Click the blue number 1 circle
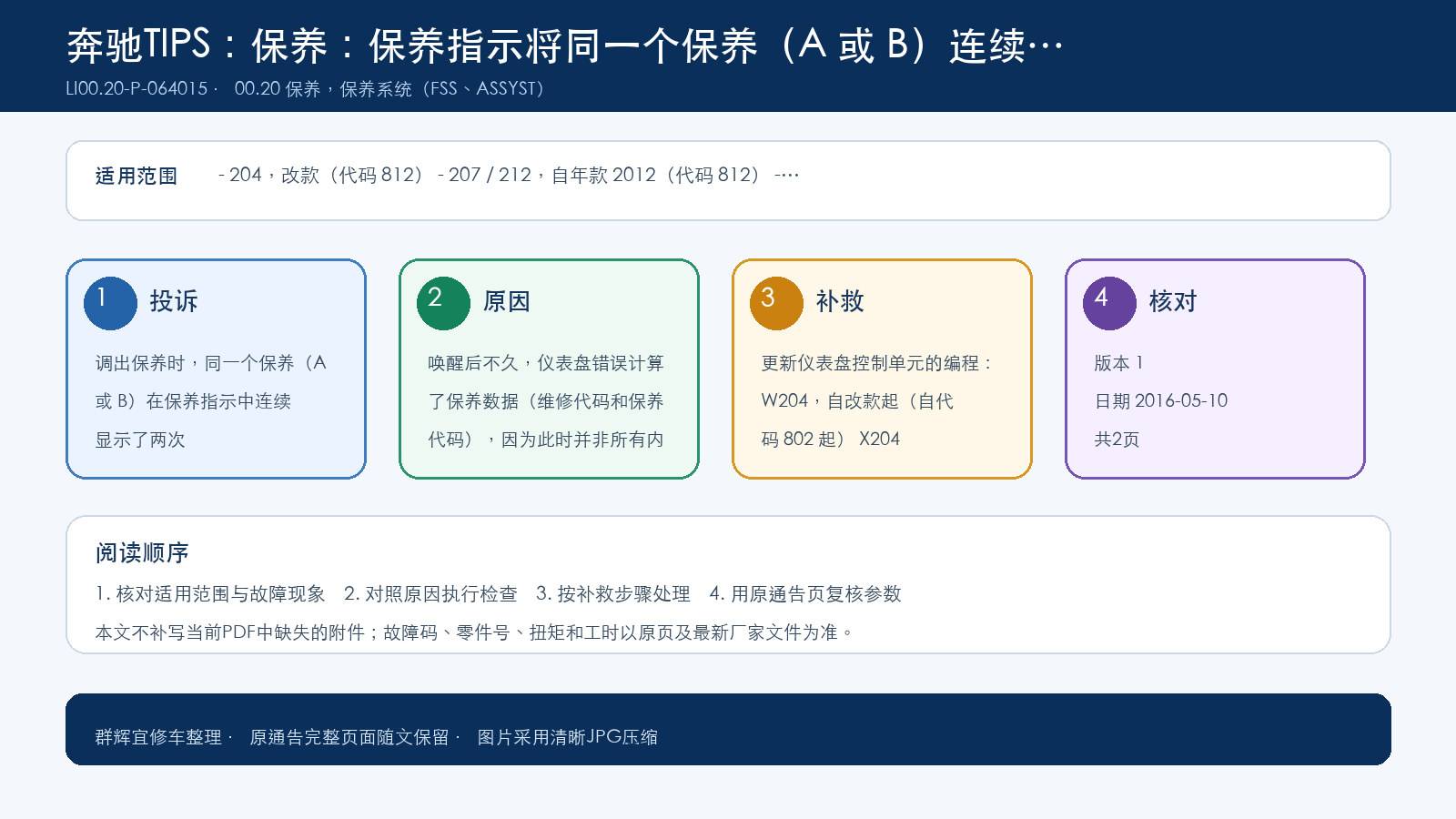Viewport: 1456px width, 819px height. pos(110,303)
